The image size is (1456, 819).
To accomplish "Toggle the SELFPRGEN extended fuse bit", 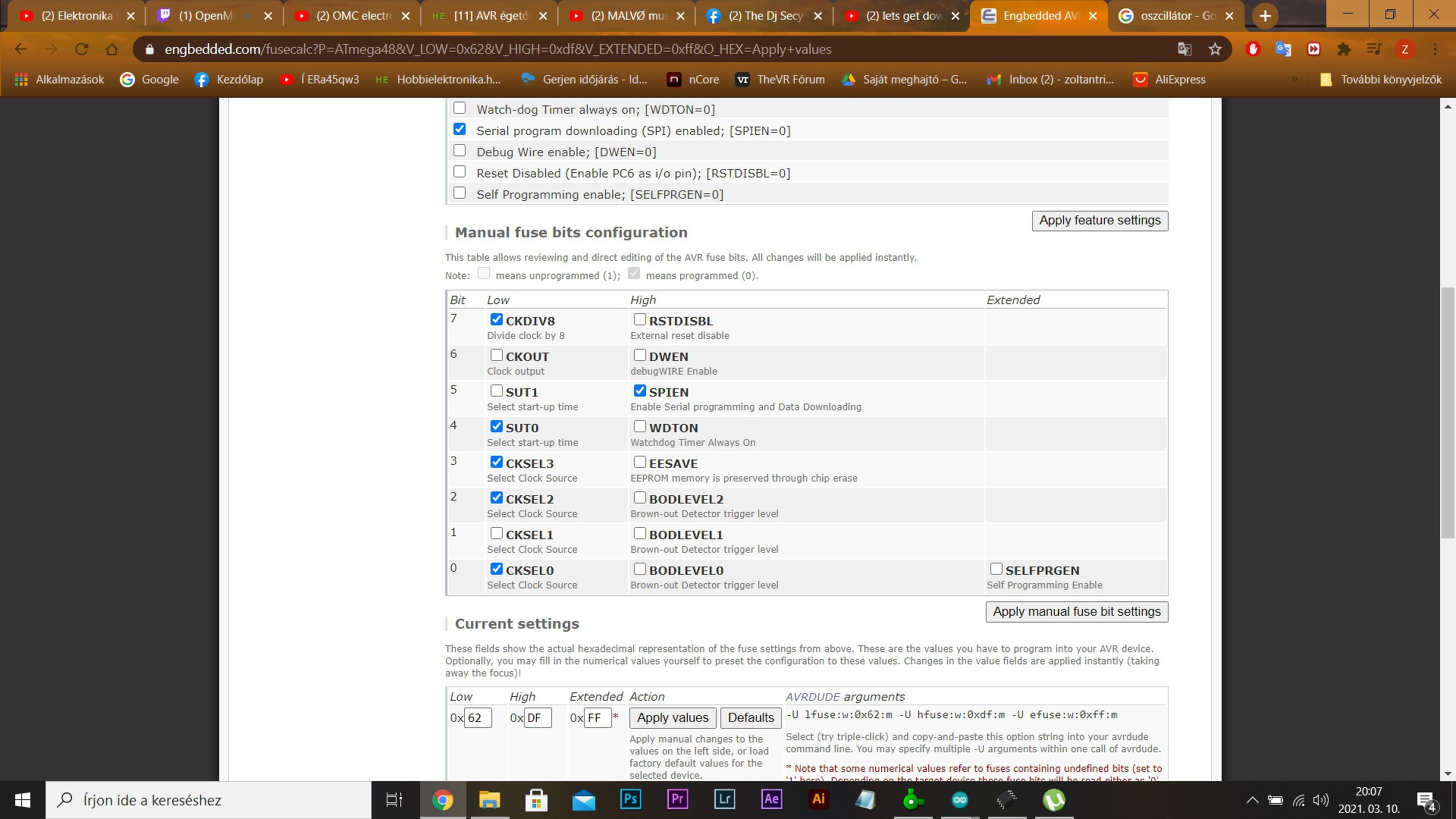I will pos(996,569).
